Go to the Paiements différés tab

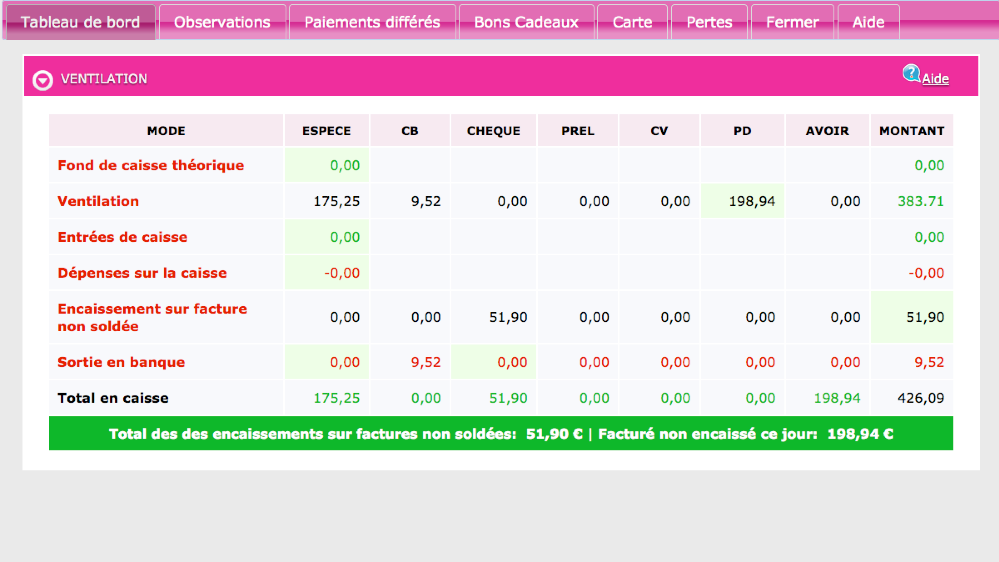(x=372, y=22)
